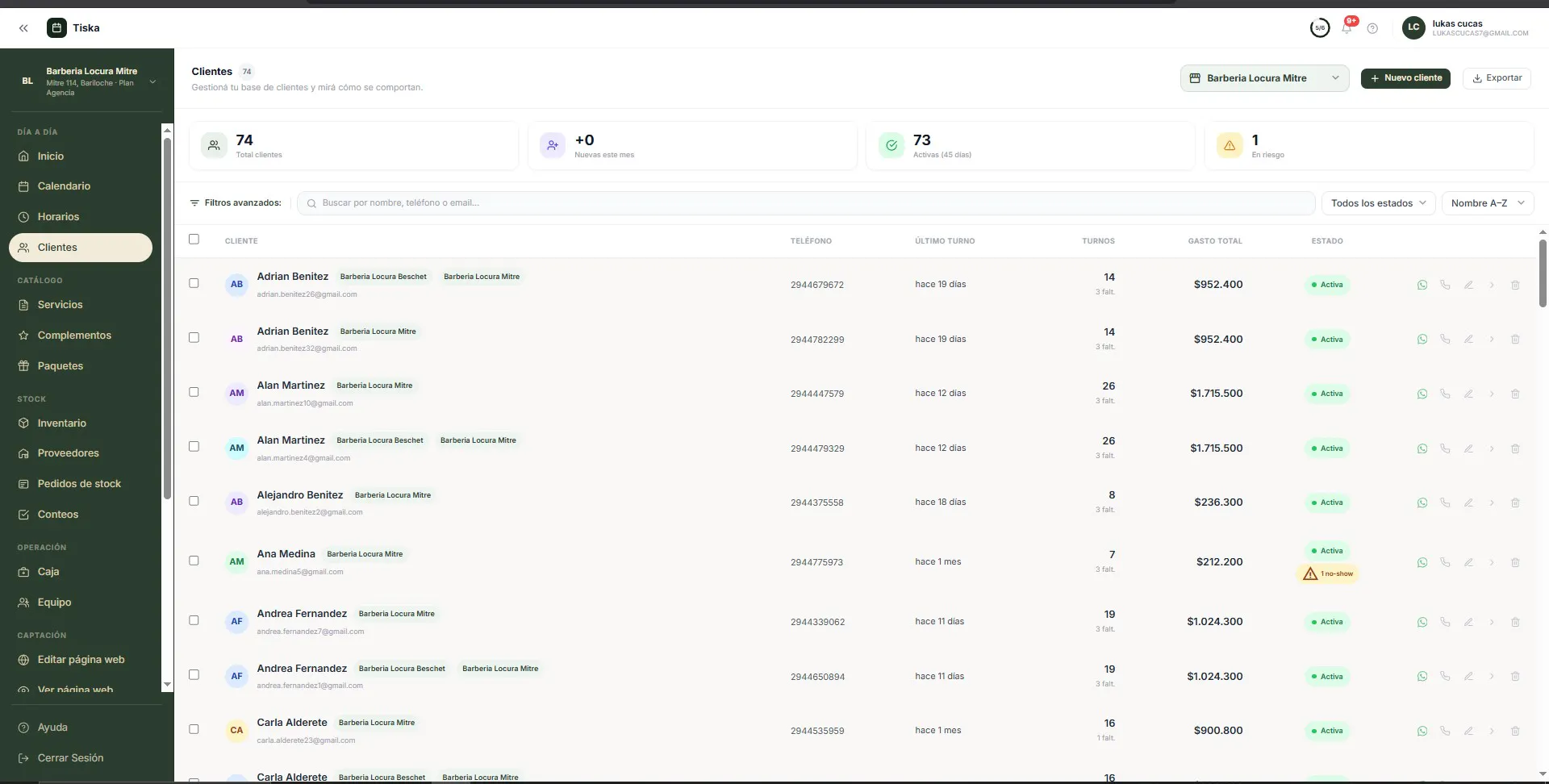1549x784 pixels.
Task: Click the sidebar vertical scrollbar
Action: tap(167, 319)
